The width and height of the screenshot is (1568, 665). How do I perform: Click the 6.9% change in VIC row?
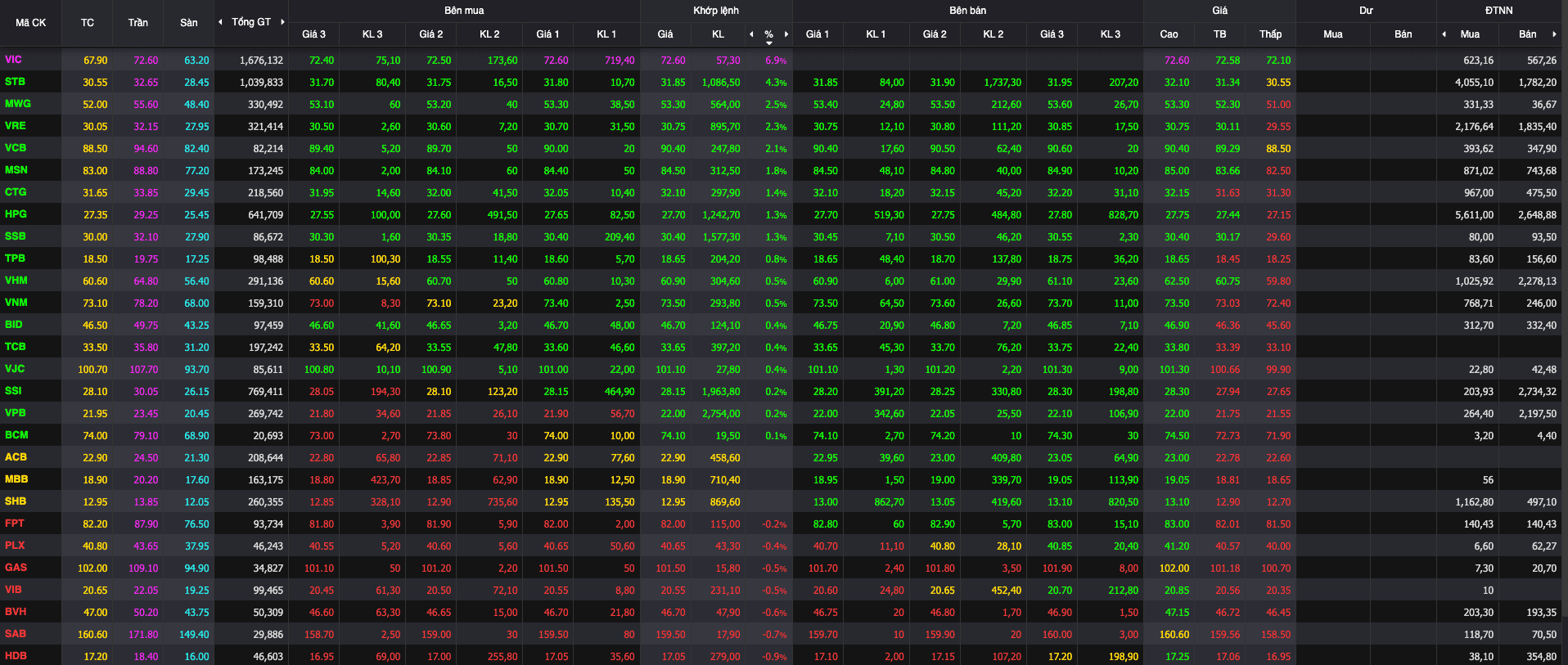(776, 61)
